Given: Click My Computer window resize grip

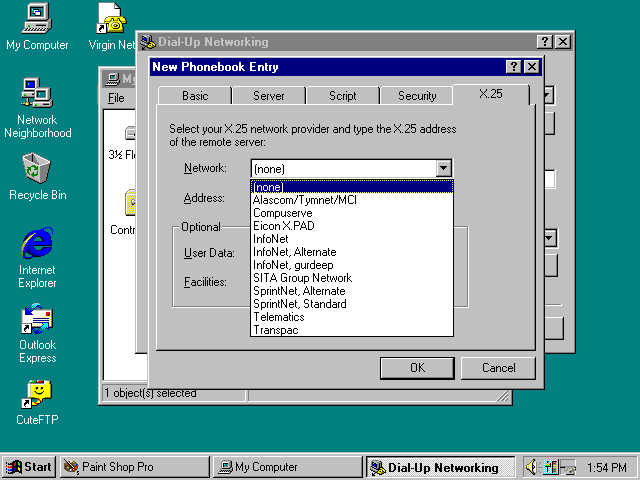Looking at the screenshot, I should coord(504,396).
